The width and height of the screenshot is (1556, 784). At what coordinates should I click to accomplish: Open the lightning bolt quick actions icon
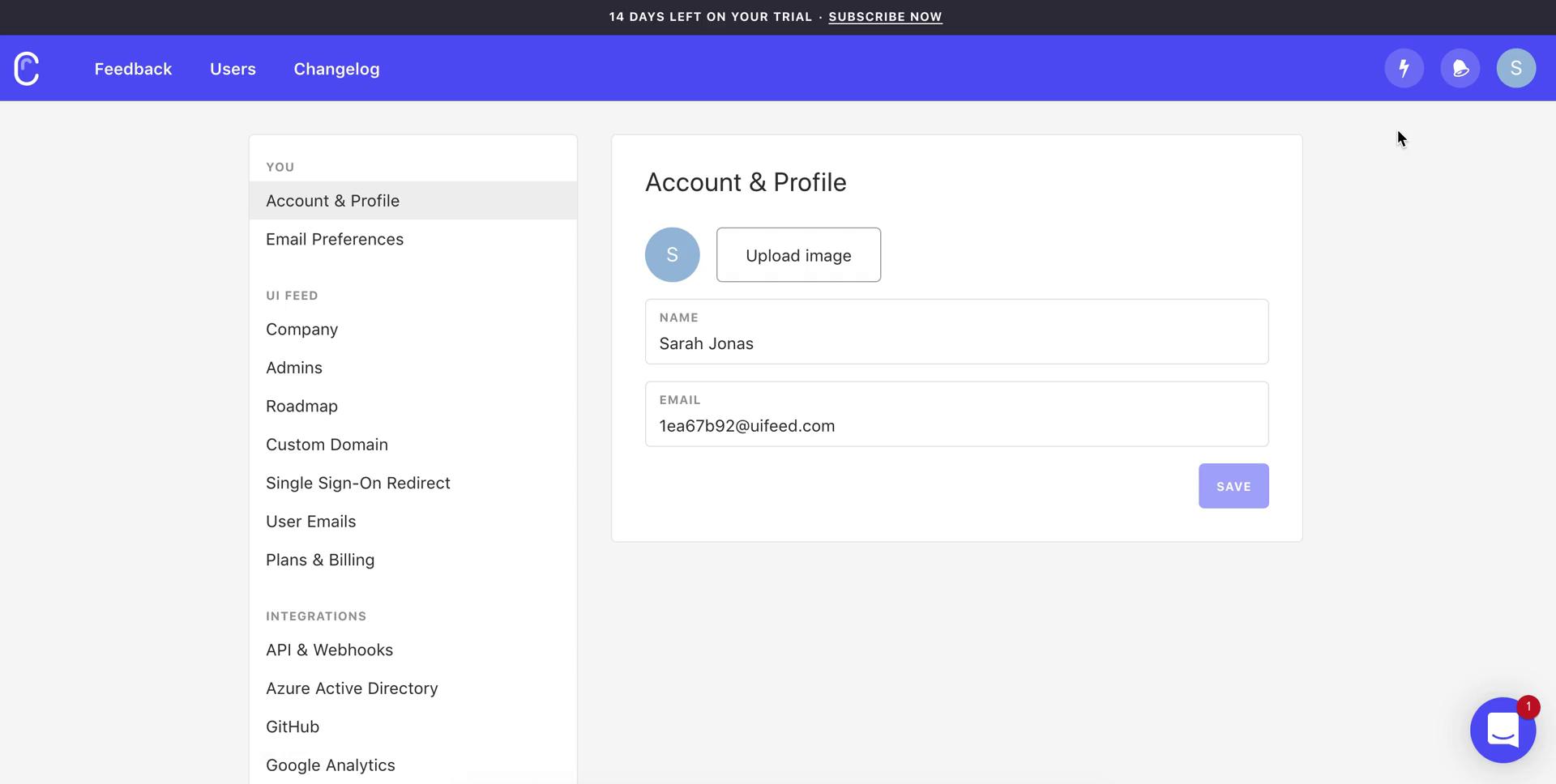coord(1404,68)
